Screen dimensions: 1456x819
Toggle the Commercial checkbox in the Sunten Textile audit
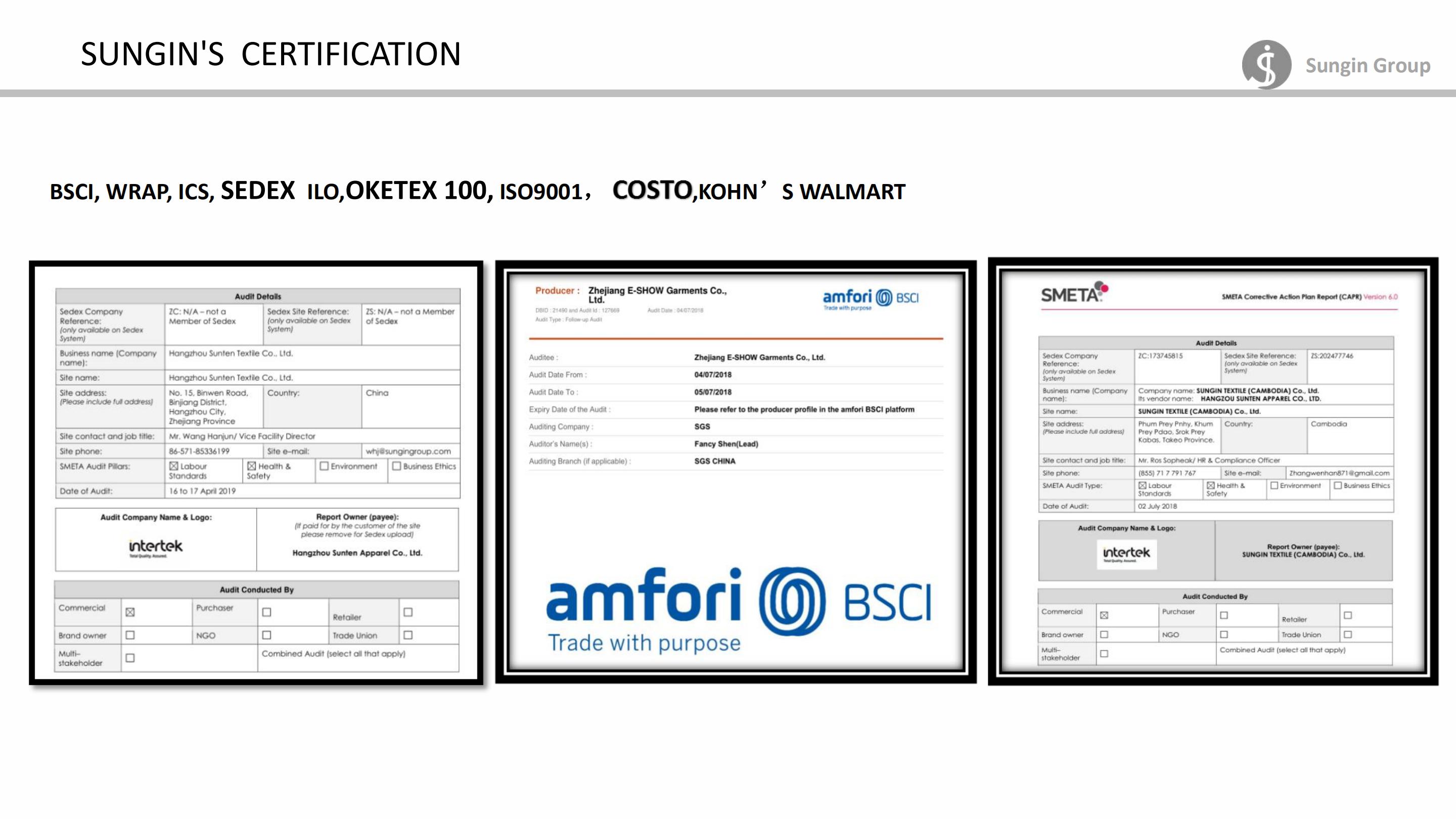click(x=130, y=612)
